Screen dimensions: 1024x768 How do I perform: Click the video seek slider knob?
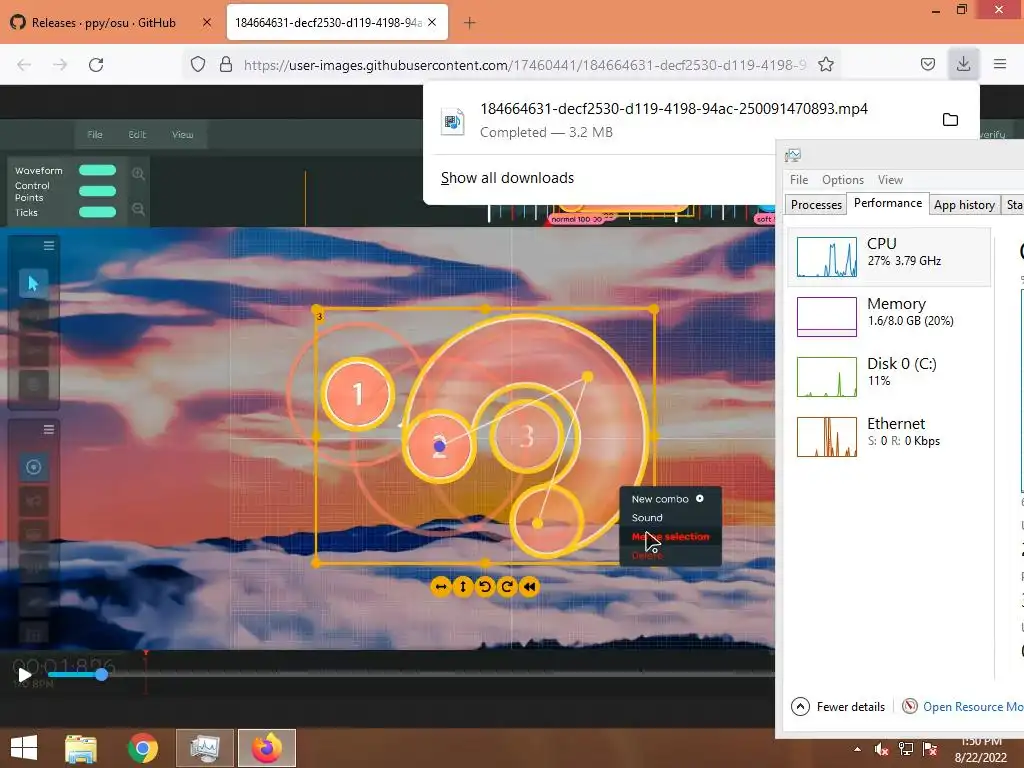coord(101,675)
